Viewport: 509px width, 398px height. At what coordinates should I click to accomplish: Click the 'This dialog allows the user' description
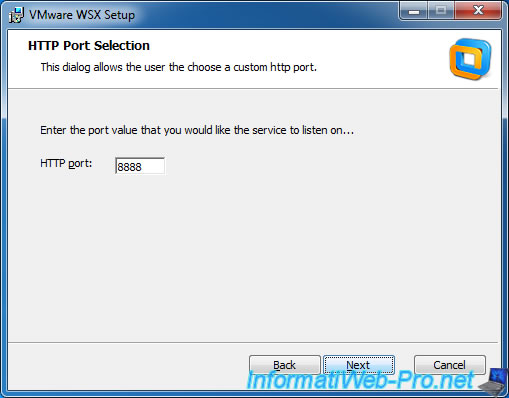coord(178,67)
